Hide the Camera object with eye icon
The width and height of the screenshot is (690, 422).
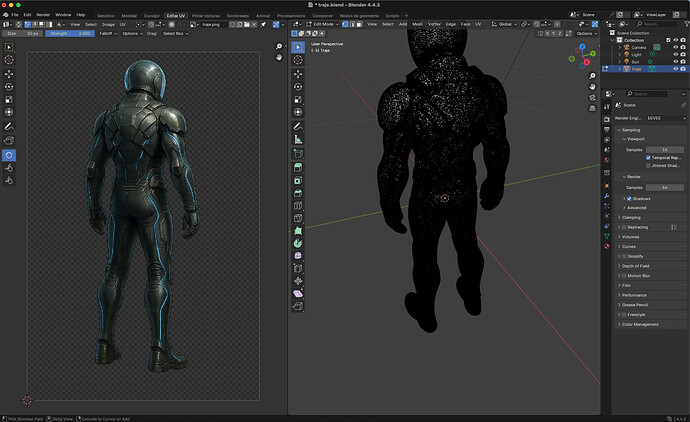[x=675, y=47]
